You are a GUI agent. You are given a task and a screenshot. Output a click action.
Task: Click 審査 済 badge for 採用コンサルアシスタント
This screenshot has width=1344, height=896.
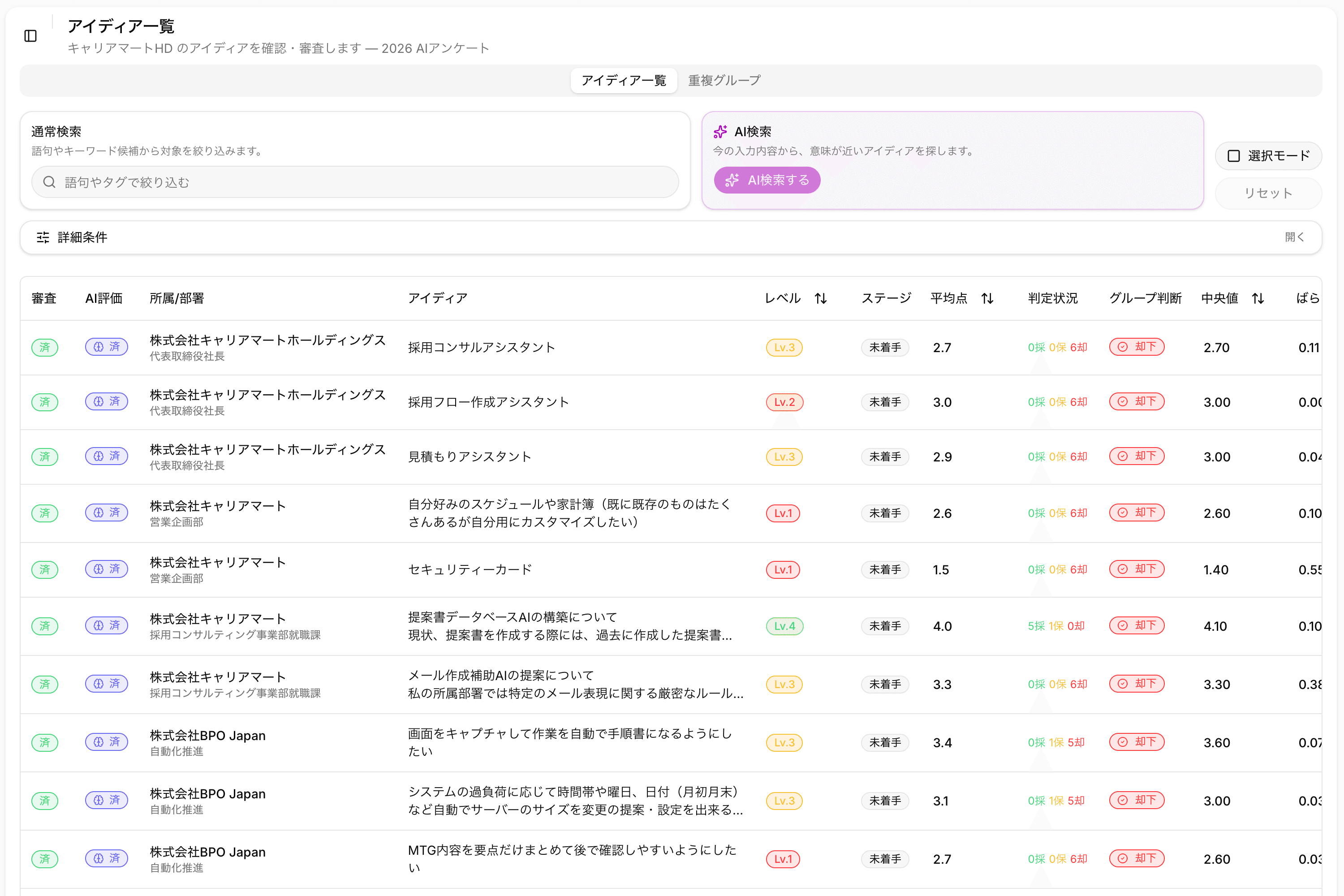[44, 348]
